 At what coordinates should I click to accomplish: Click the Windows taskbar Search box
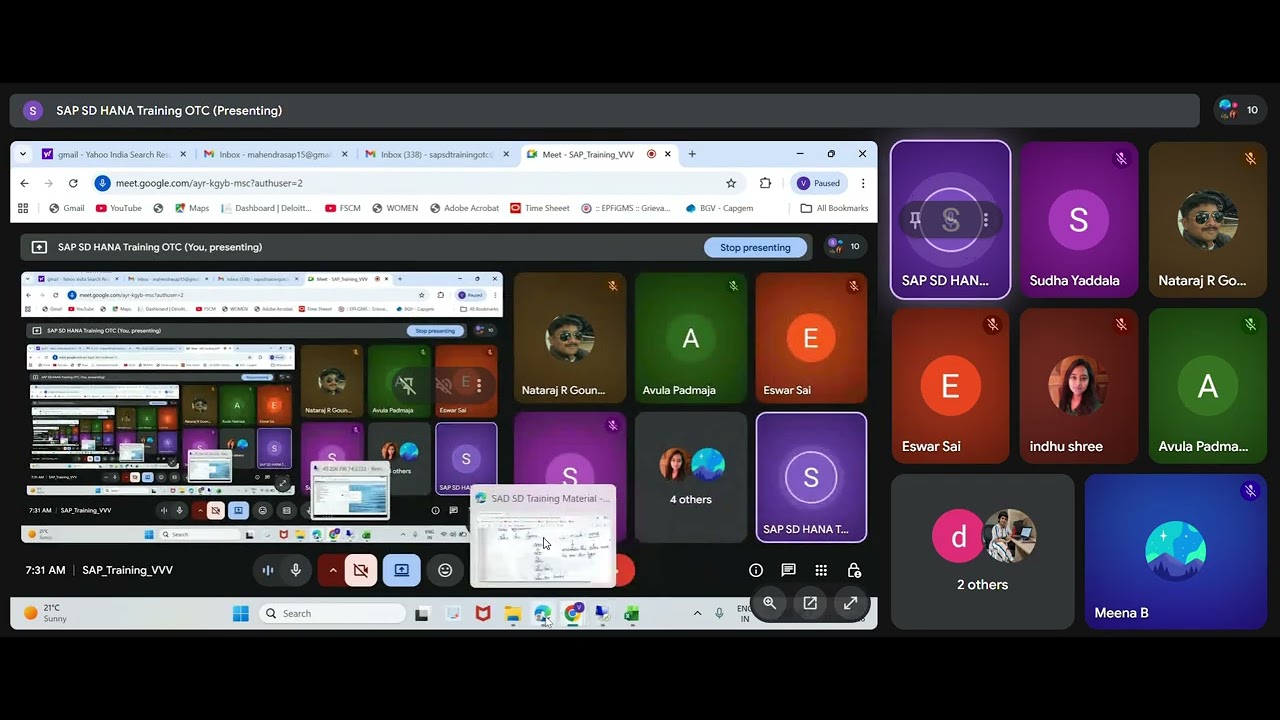(333, 613)
